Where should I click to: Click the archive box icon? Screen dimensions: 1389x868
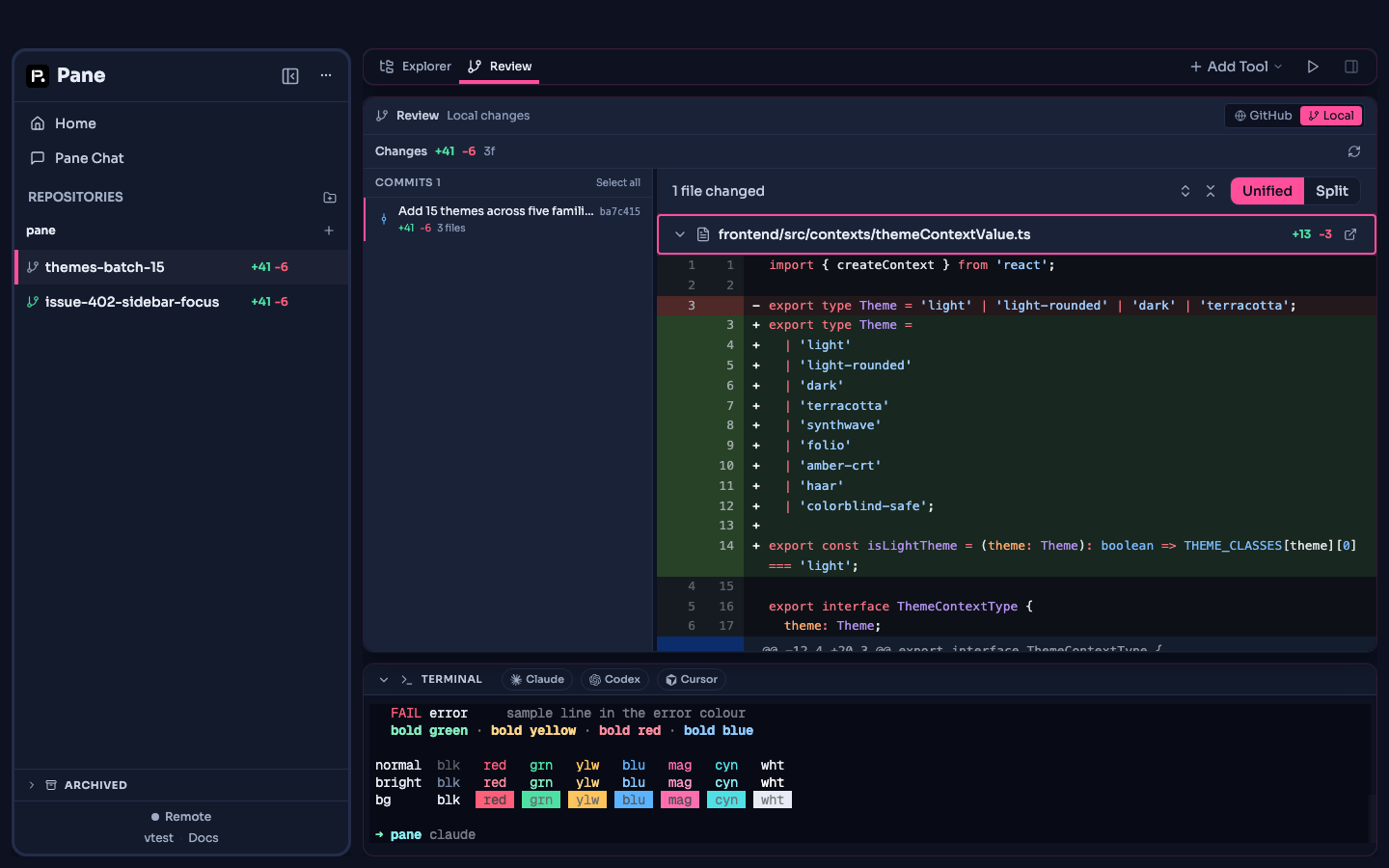[x=51, y=785]
